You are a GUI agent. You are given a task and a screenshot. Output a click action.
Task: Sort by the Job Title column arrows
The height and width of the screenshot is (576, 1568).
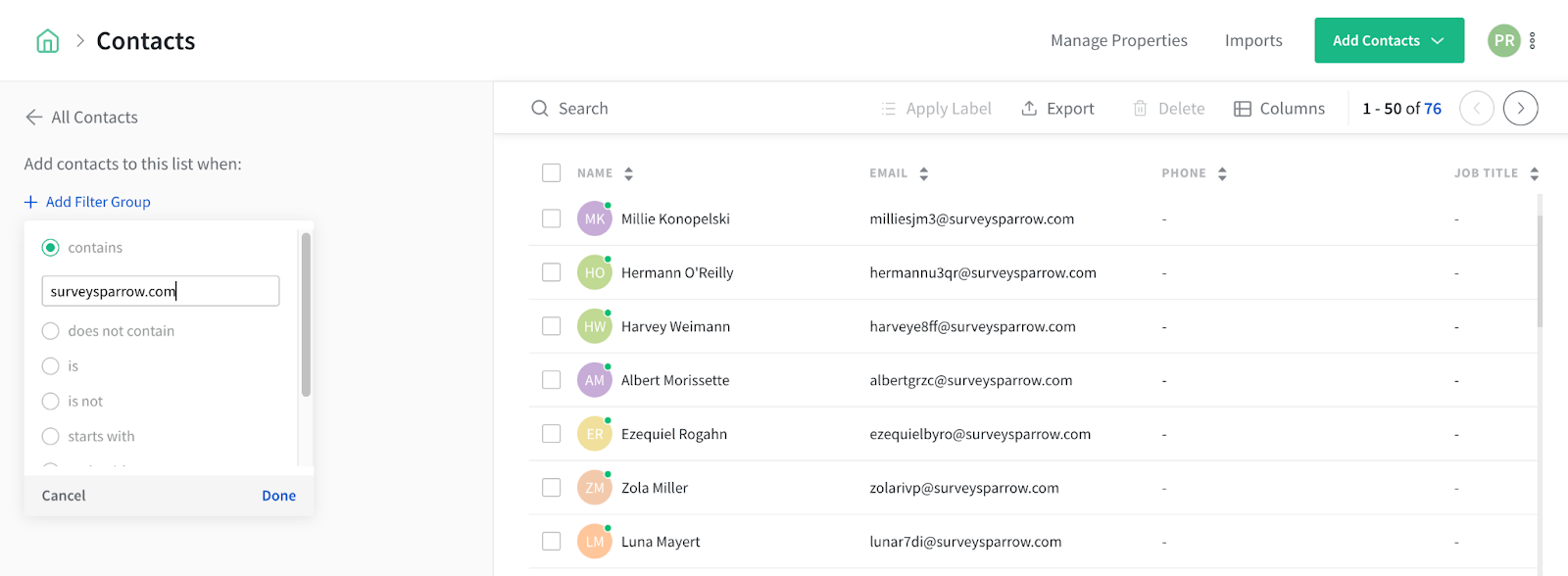(1535, 173)
